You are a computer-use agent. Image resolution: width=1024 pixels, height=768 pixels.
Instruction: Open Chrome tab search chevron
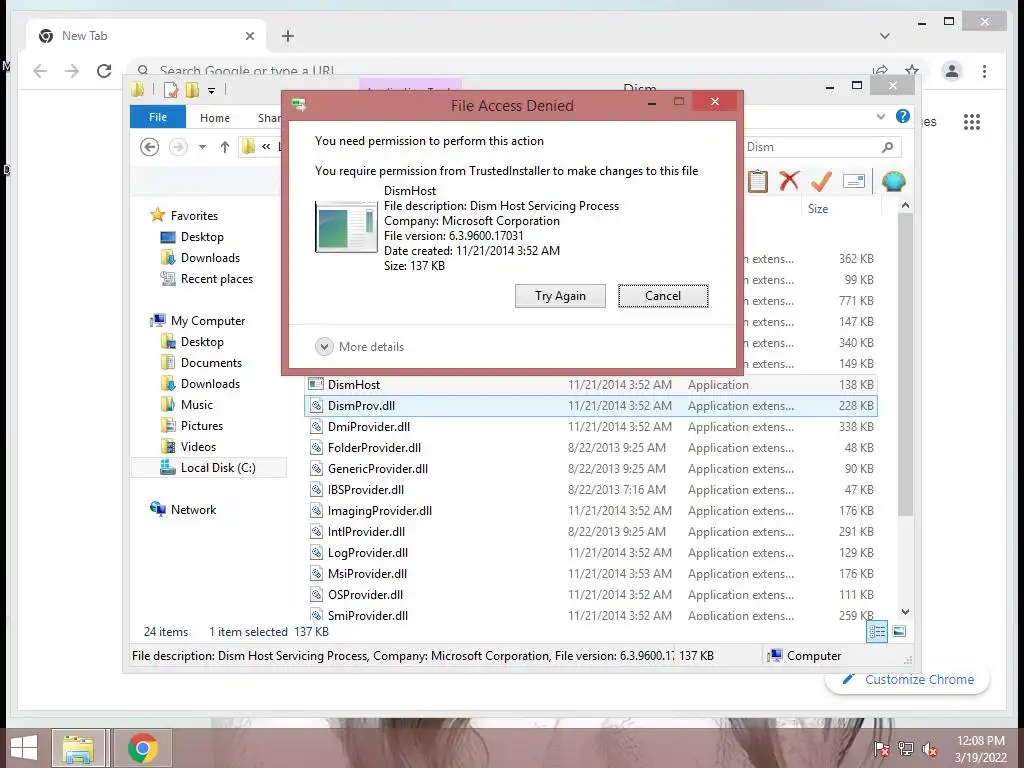coord(884,36)
